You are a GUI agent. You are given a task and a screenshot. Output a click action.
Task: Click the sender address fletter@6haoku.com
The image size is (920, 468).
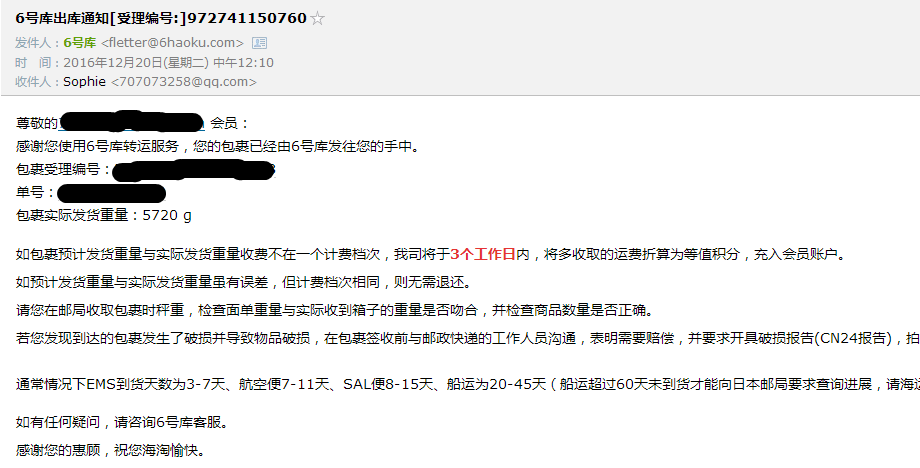pyautogui.click(x=172, y=43)
